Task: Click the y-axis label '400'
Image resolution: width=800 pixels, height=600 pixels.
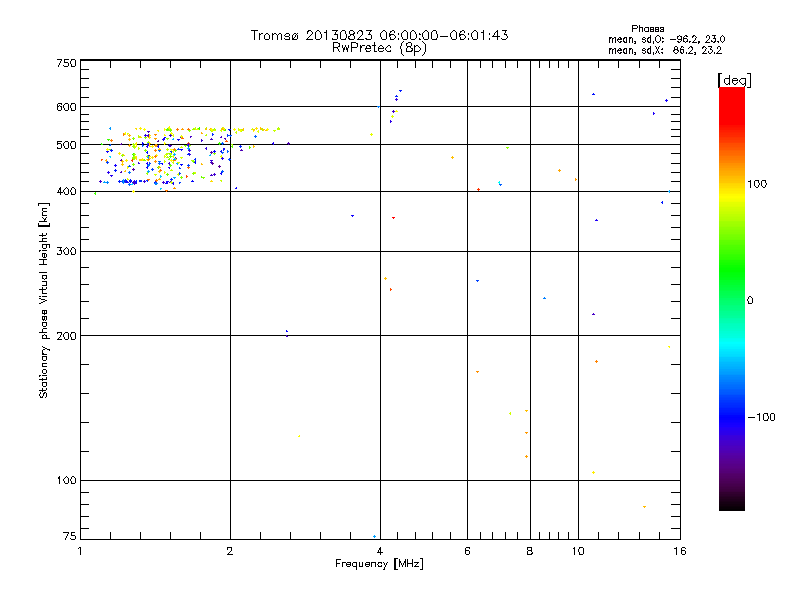Action: click(66, 191)
